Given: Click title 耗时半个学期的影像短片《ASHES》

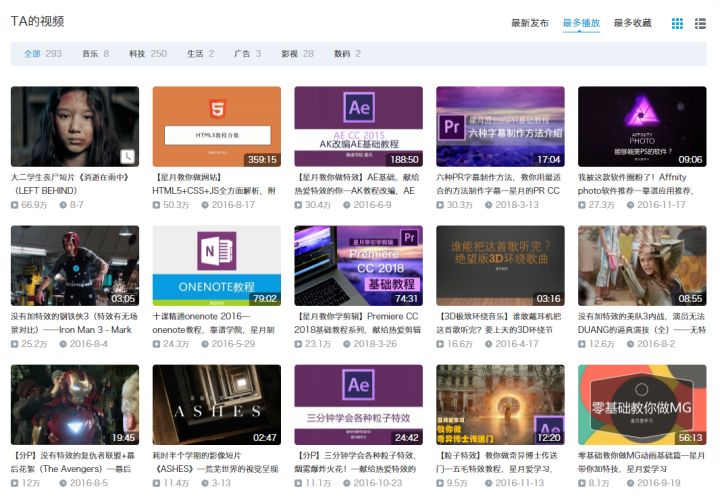Looking at the screenshot, I should point(215,462).
